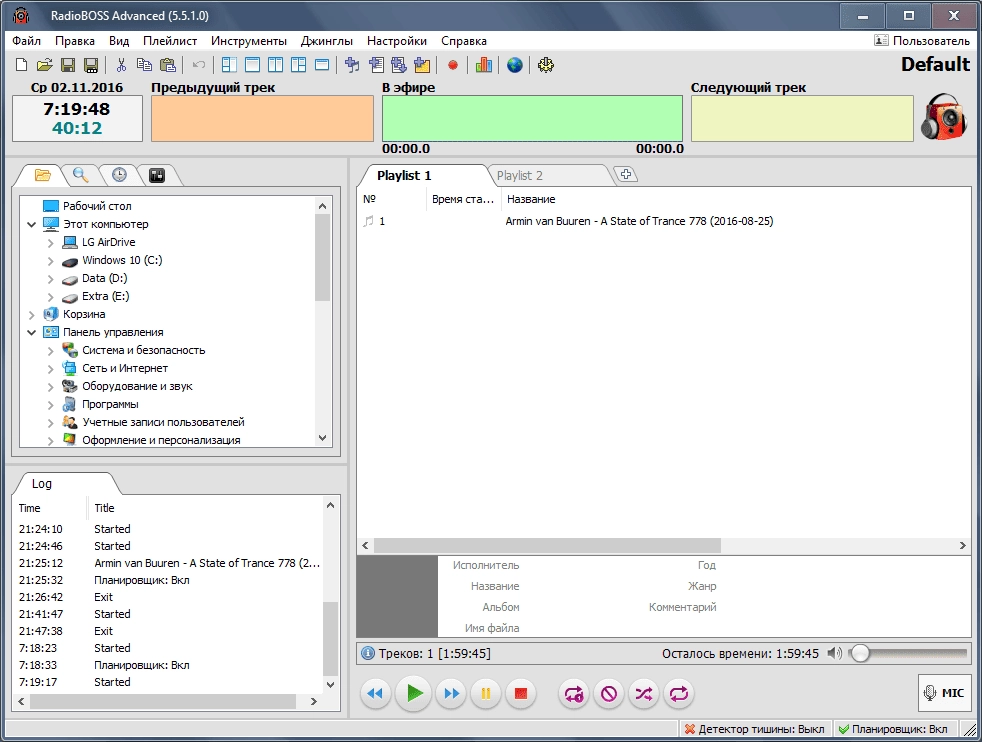Stop playback with the red square

point(520,694)
